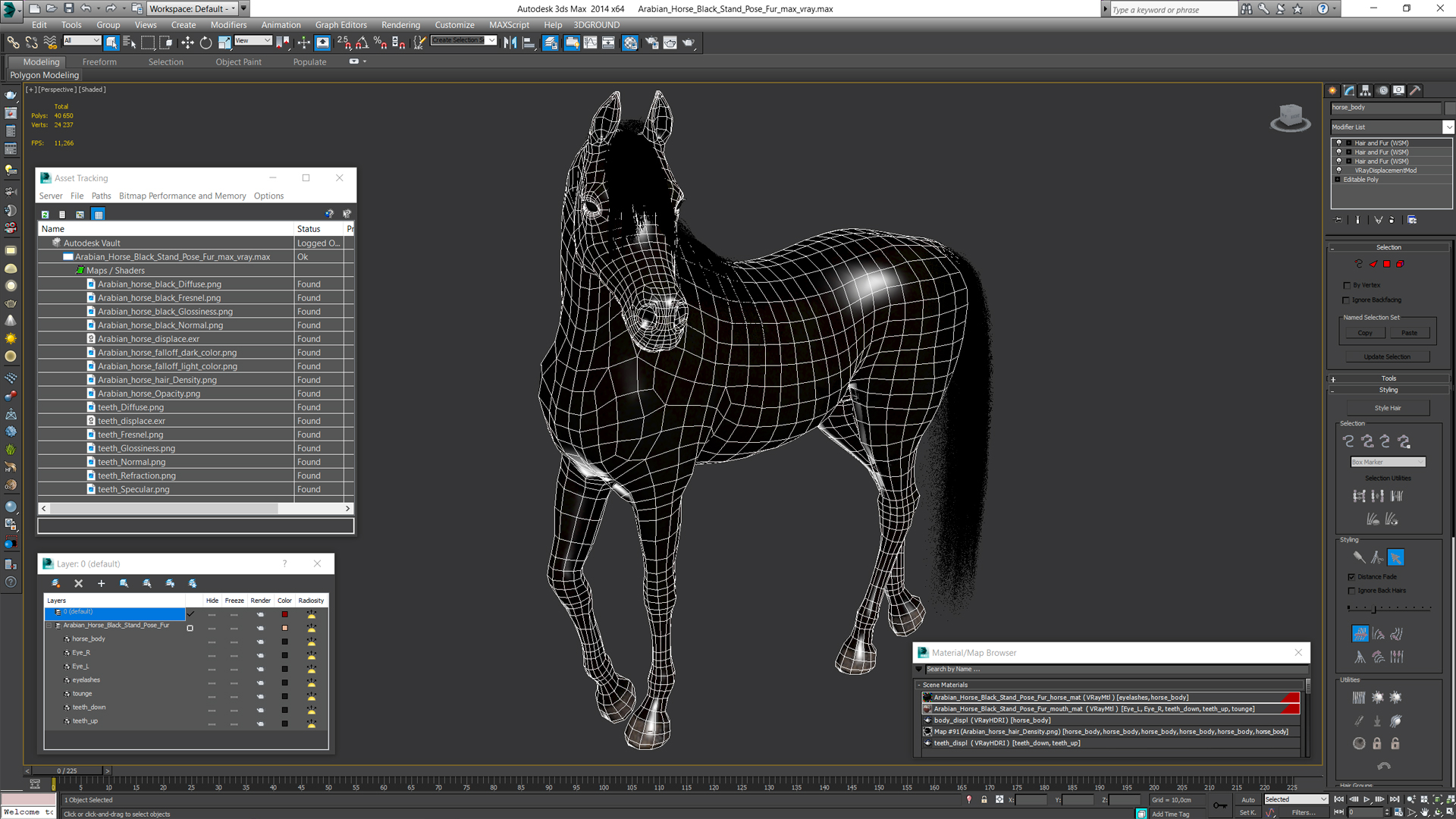Click Delete layer X icon in Layer dialog
This screenshot has height=819, width=1456.
(78, 583)
